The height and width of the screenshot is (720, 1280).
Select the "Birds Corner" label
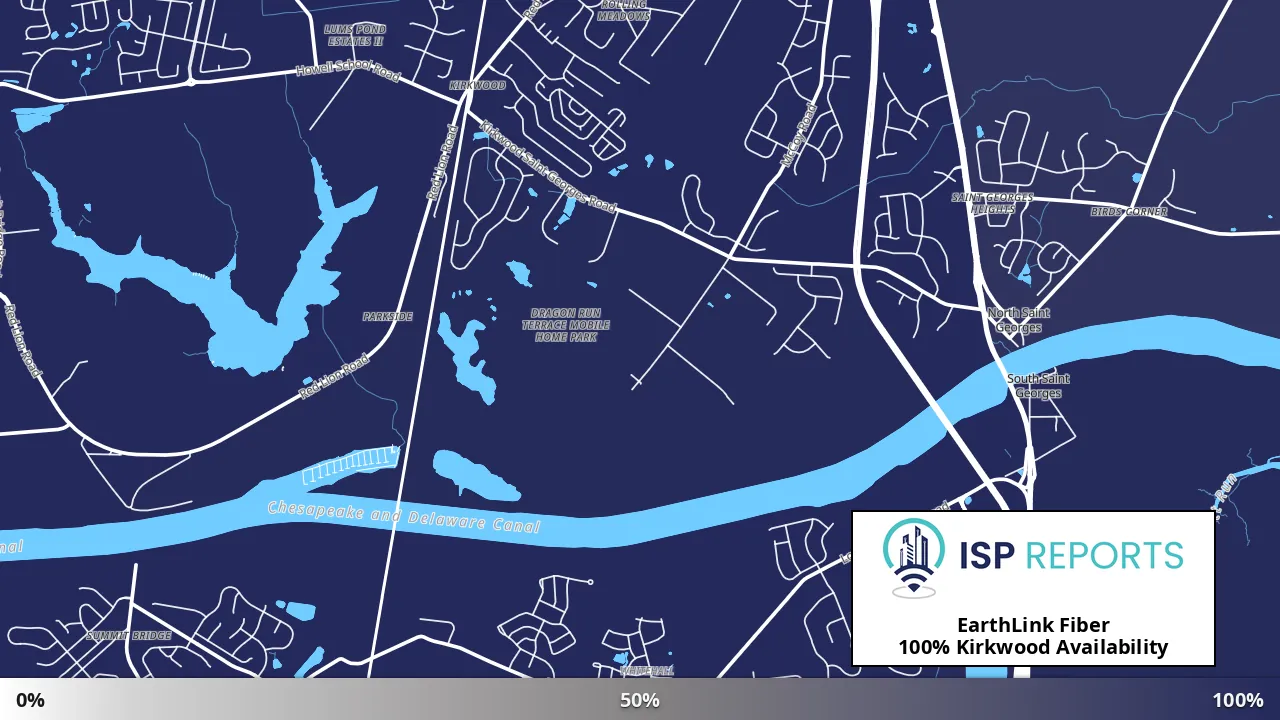pyautogui.click(x=1129, y=212)
